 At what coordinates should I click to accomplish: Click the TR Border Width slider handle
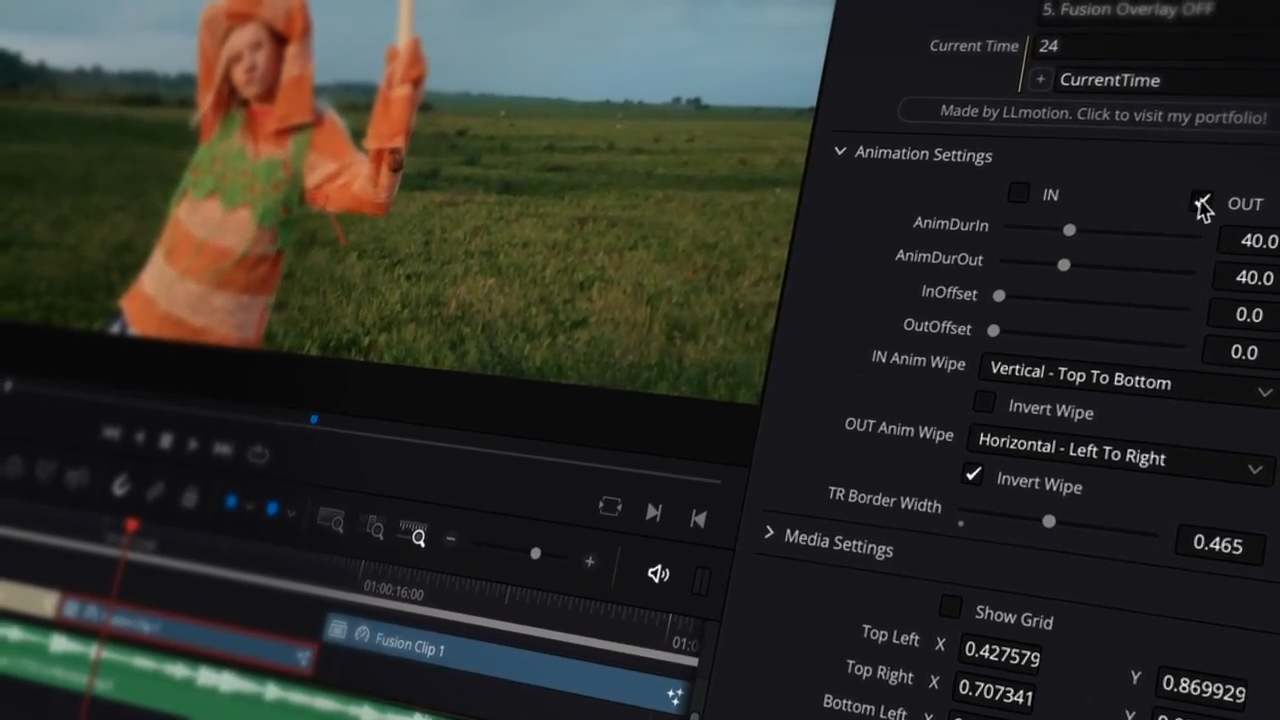[1048, 521]
